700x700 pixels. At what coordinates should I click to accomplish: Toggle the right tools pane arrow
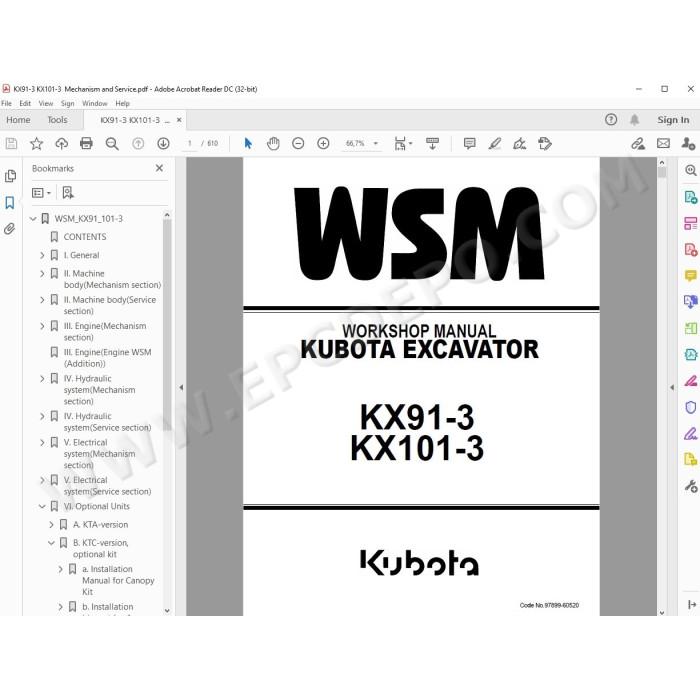point(672,387)
